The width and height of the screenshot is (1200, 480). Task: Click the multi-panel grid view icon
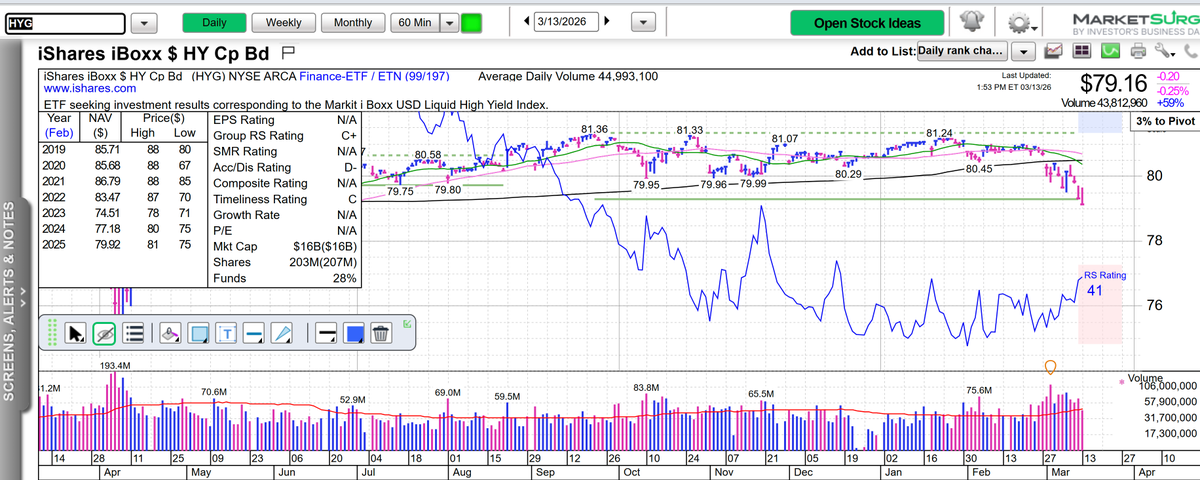[x=1081, y=51]
